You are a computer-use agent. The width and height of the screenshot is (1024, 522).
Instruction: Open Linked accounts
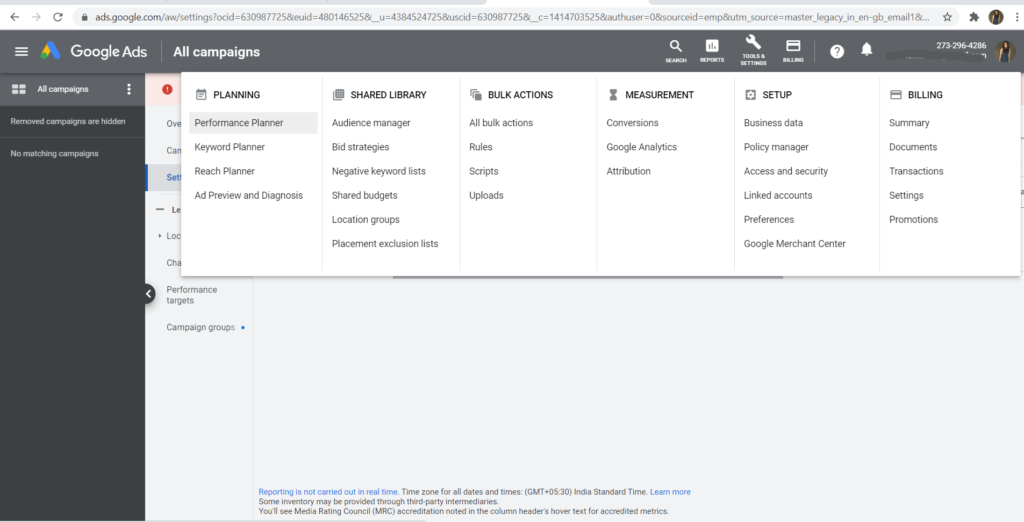coord(778,195)
